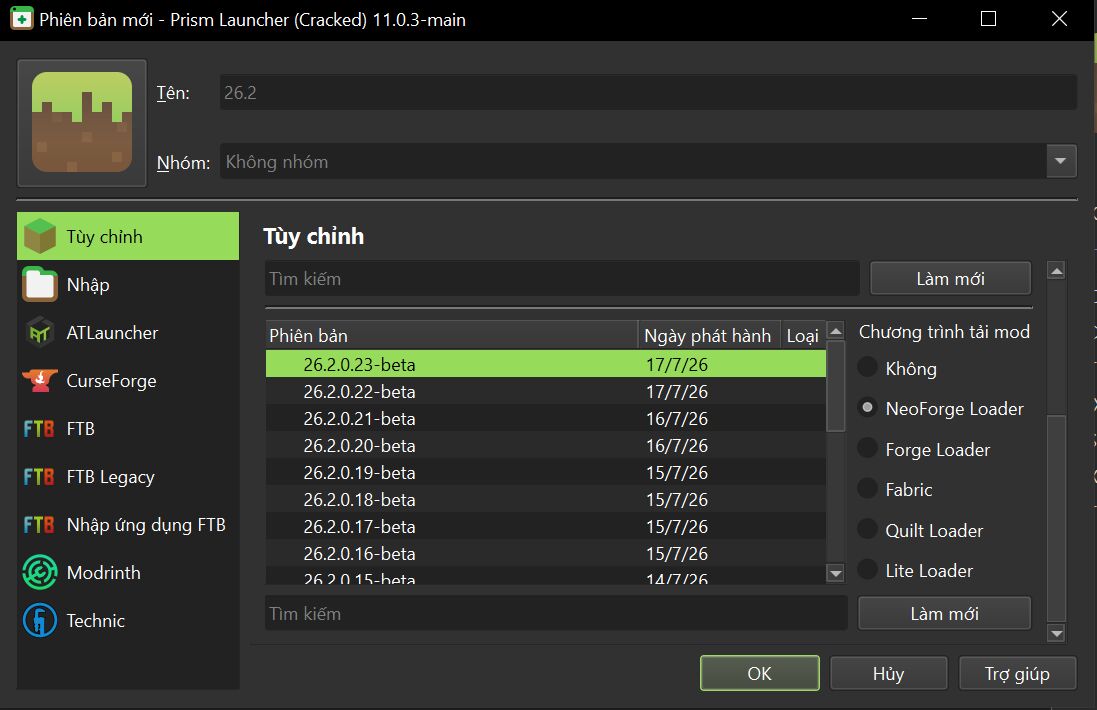The height and width of the screenshot is (710, 1097).
Task: Open the Nhập folder icon
Action: pos(40,285)
